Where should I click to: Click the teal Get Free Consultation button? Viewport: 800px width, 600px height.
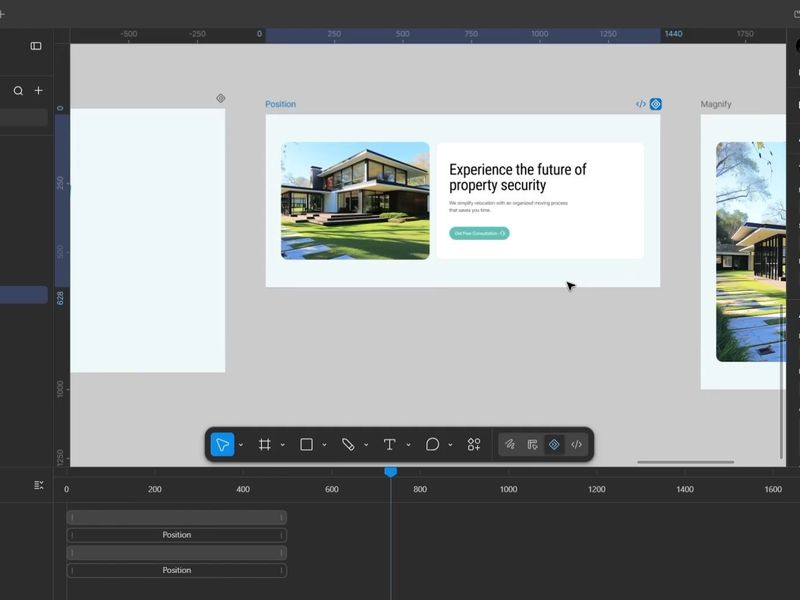pos(479,233)
